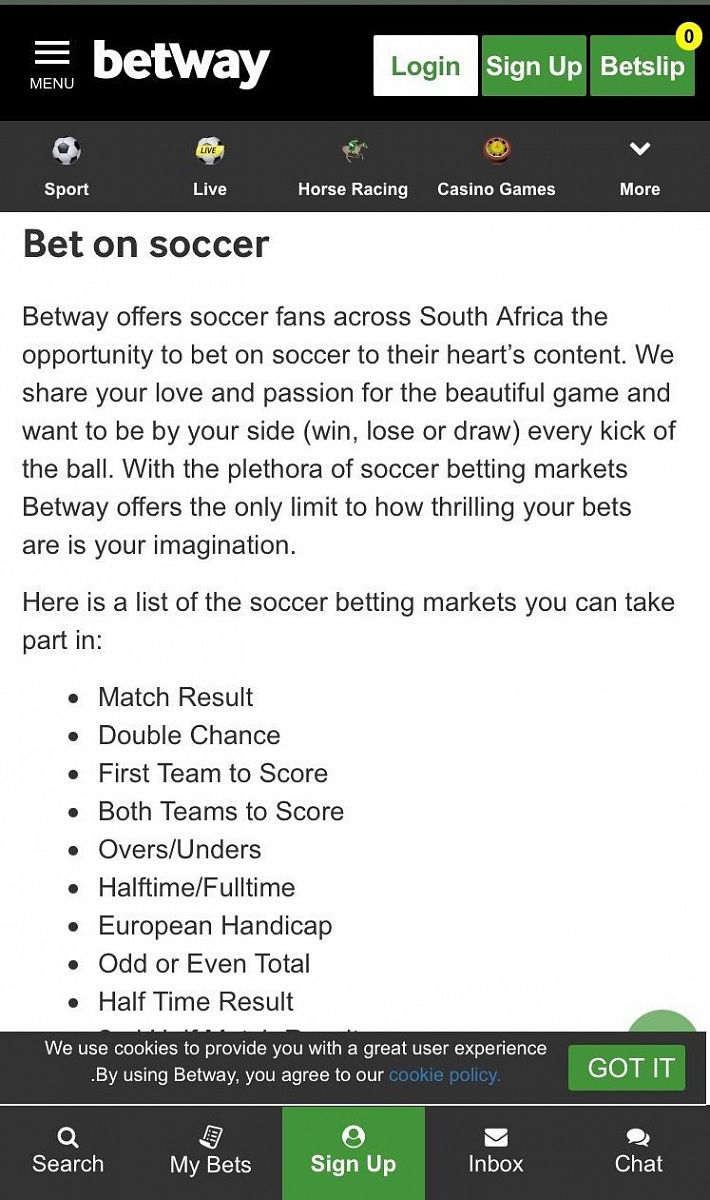Expand the More navigation chevron
Viewport: 710px width, 1200px height.
click(x=639, y=148)
